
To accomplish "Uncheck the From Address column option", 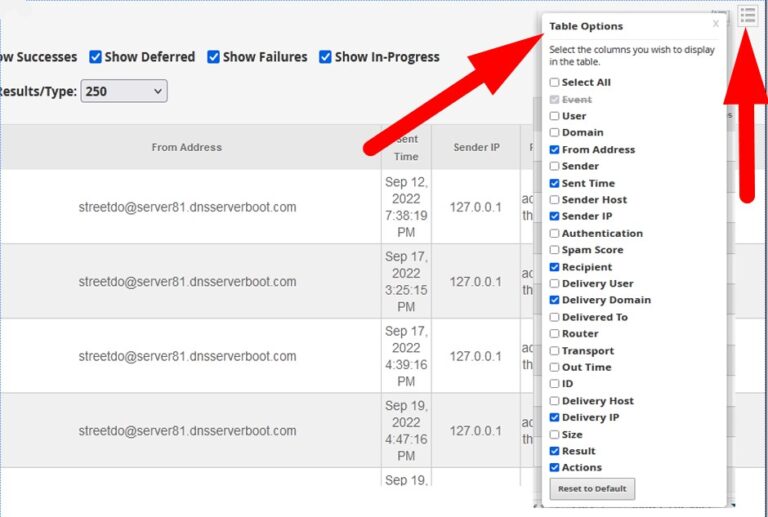I will [x=555, y=150].
